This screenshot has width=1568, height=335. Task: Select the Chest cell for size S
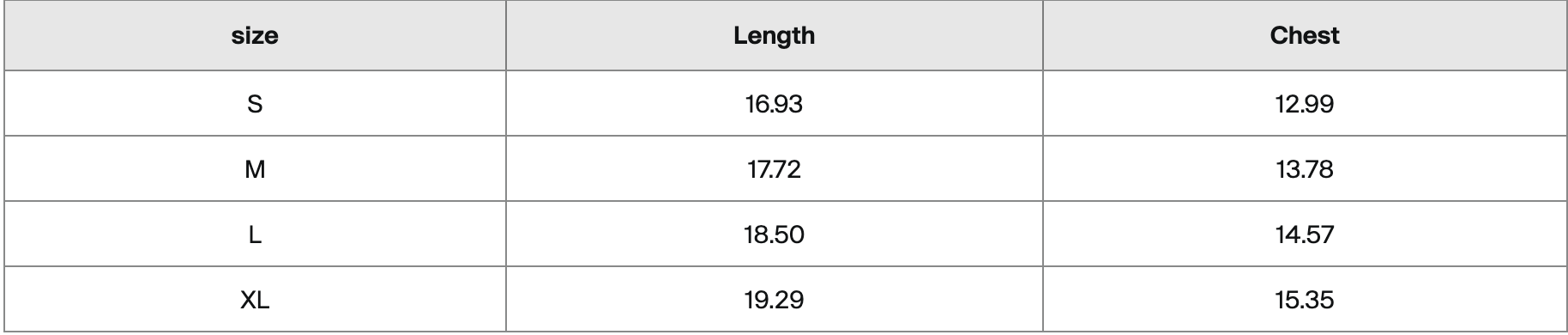click(x=1305, y=103)
